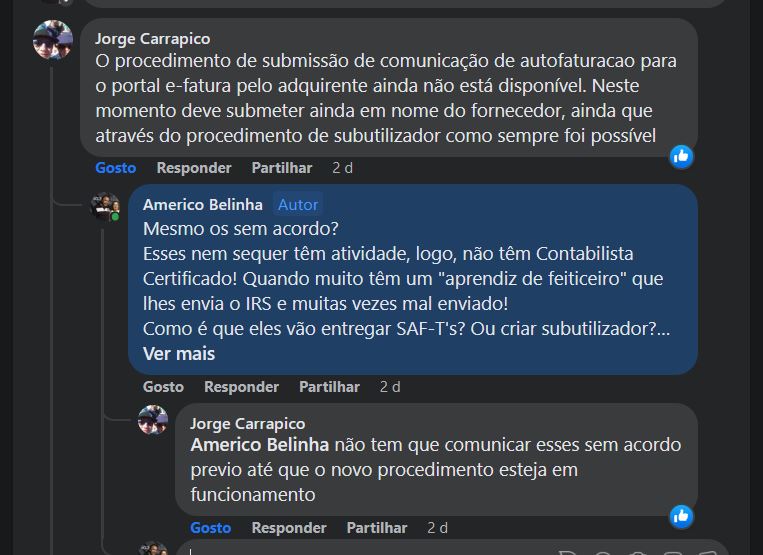The image size is (763, 555).
Task: Click Partilhar under Jorge's reply to Americo
Action: click(377, 527)
